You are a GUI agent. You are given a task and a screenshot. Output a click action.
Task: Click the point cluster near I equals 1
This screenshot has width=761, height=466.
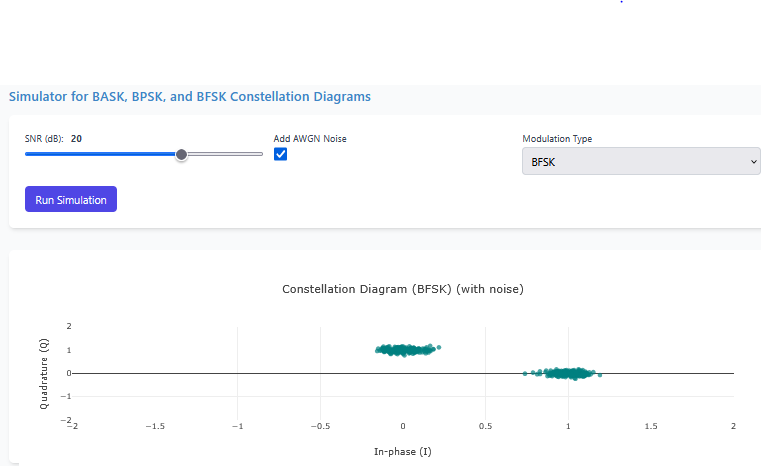pos(563,373)
